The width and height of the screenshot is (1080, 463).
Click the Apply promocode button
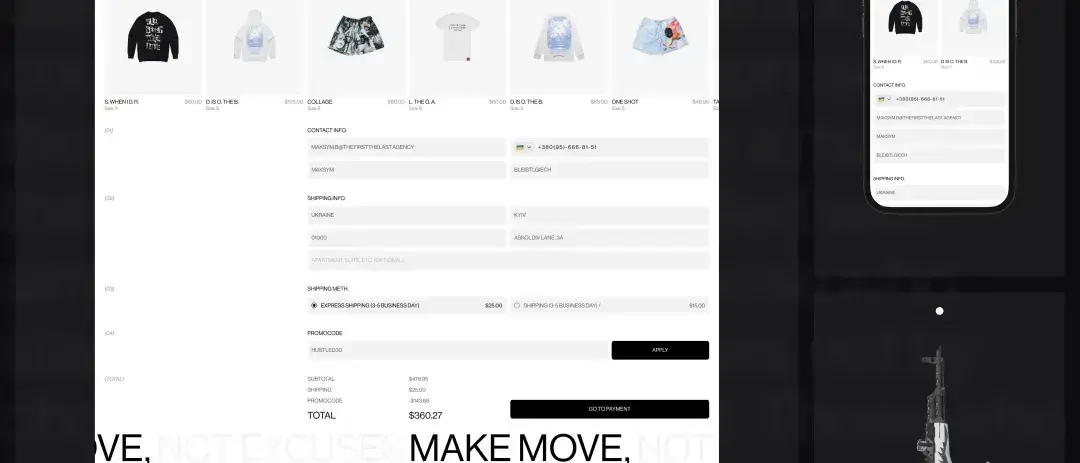point(660,350)
